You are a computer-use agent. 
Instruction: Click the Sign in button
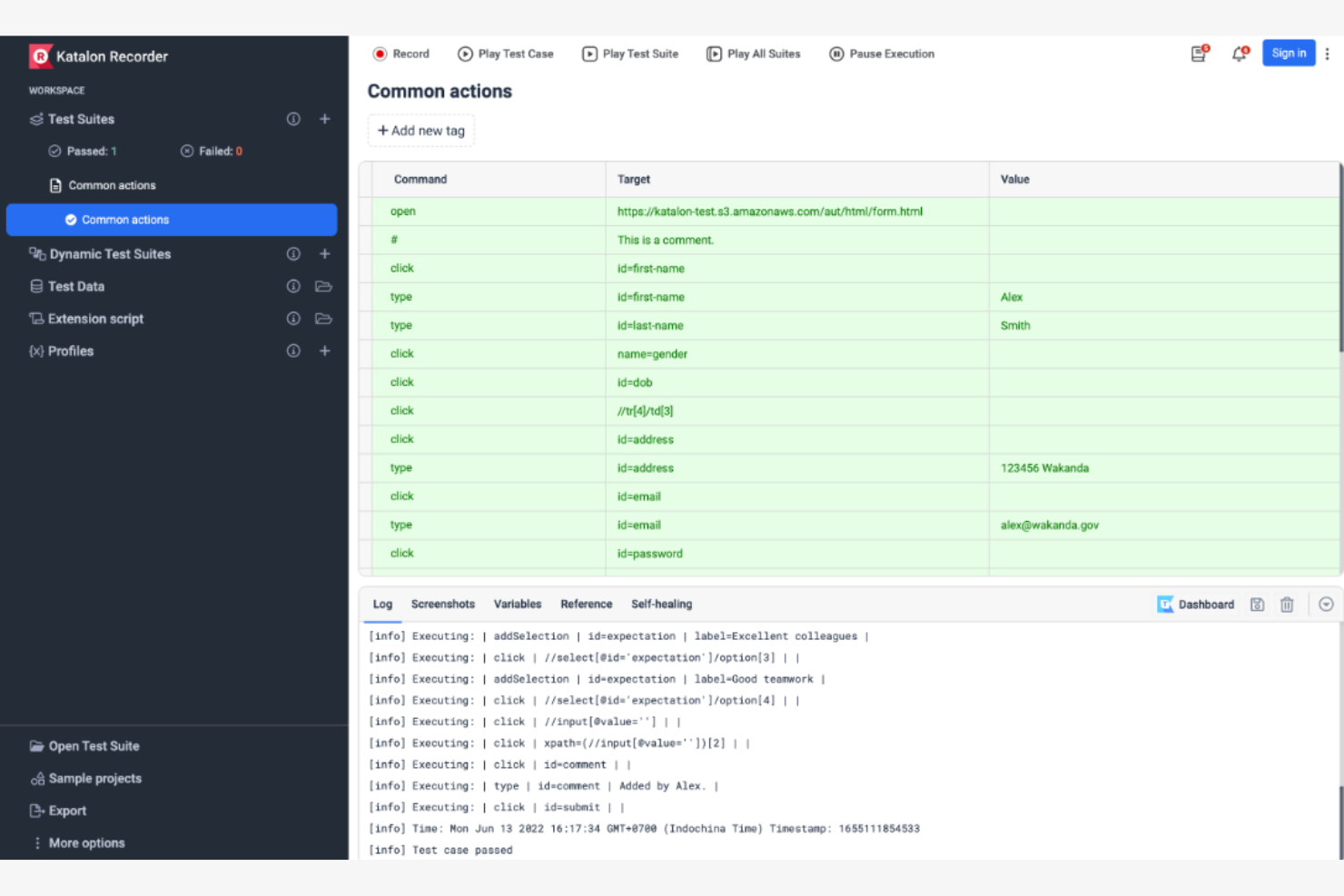tap(1289, 53)
